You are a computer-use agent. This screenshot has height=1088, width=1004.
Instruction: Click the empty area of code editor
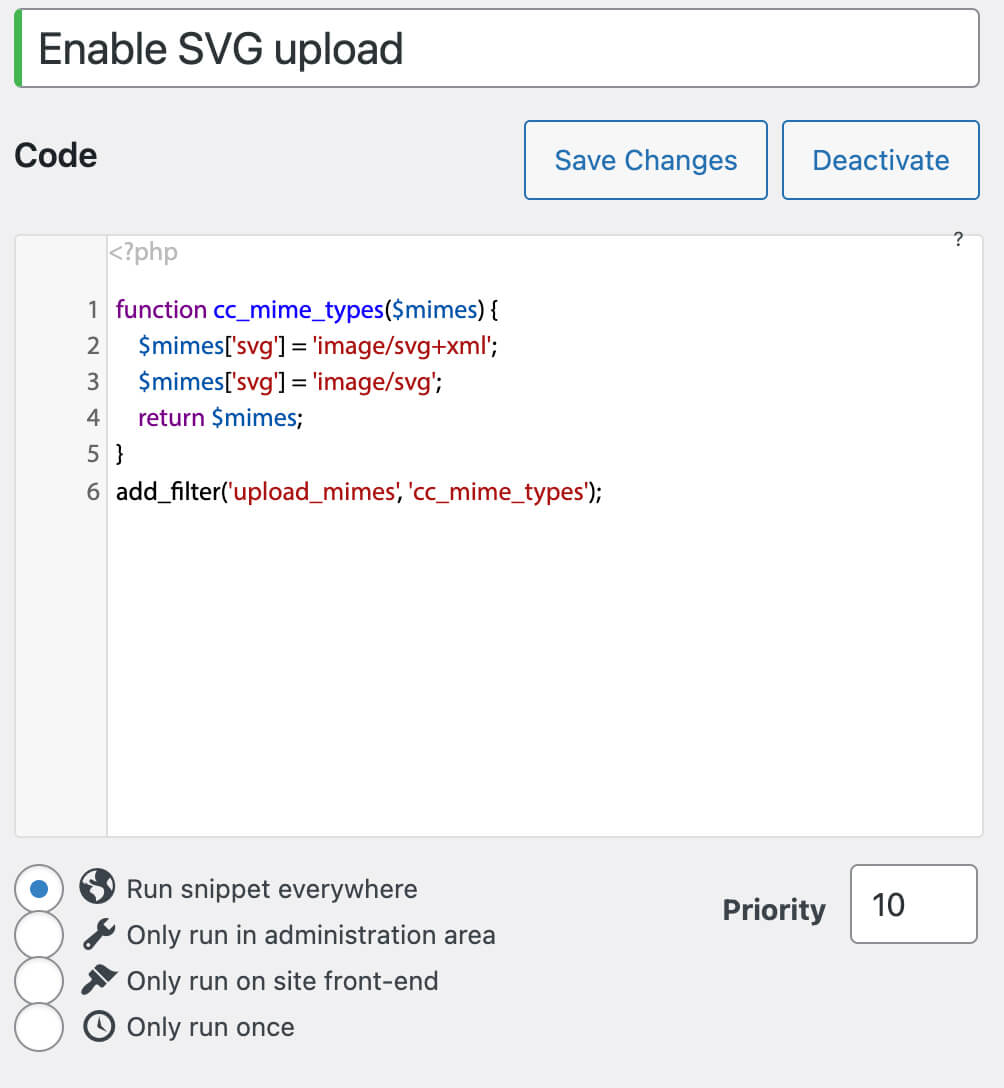tap(544, 666)
